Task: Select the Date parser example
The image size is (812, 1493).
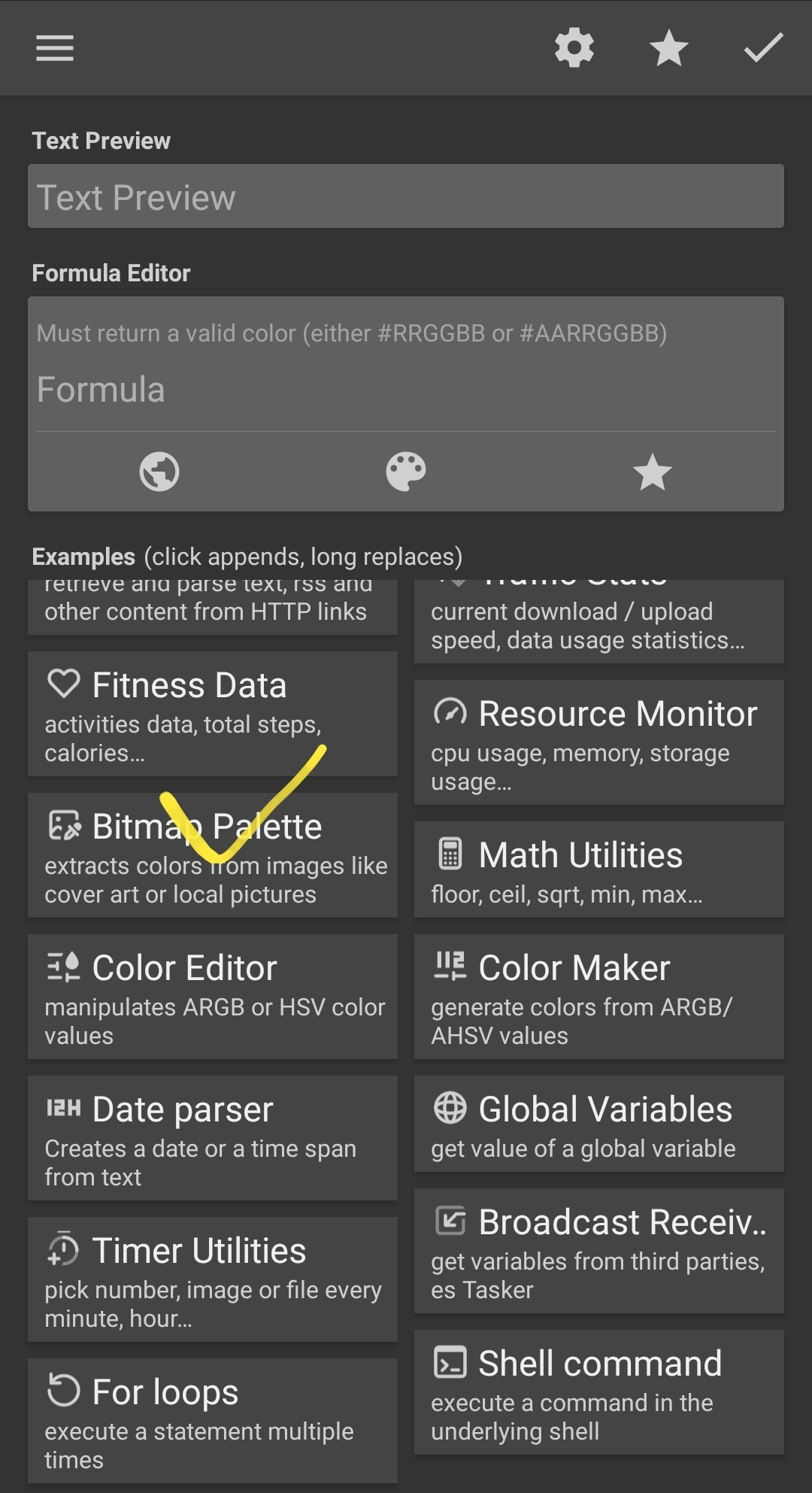Action: pos(213,1137)
